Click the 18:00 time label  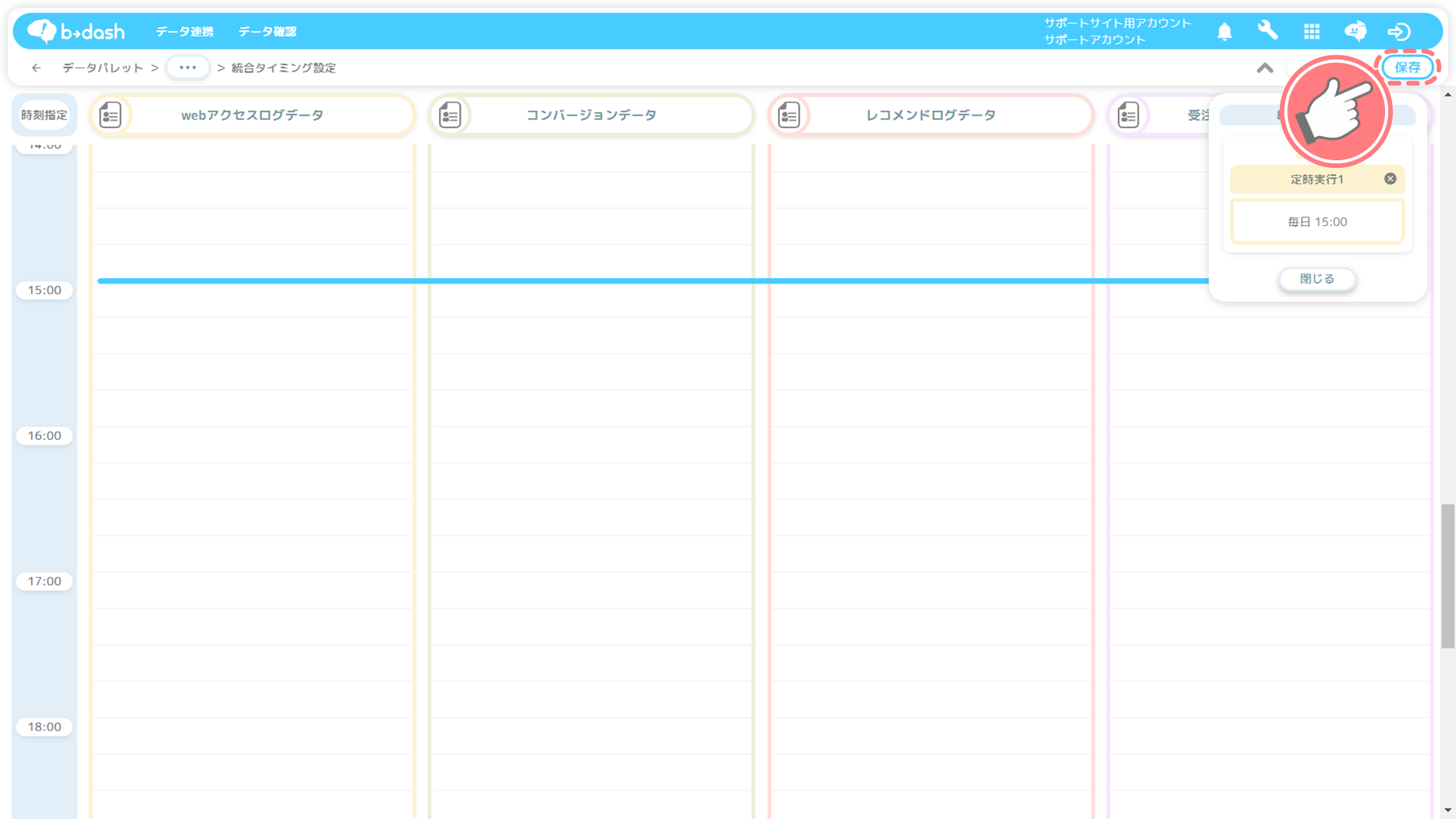(x=45, y=727)
